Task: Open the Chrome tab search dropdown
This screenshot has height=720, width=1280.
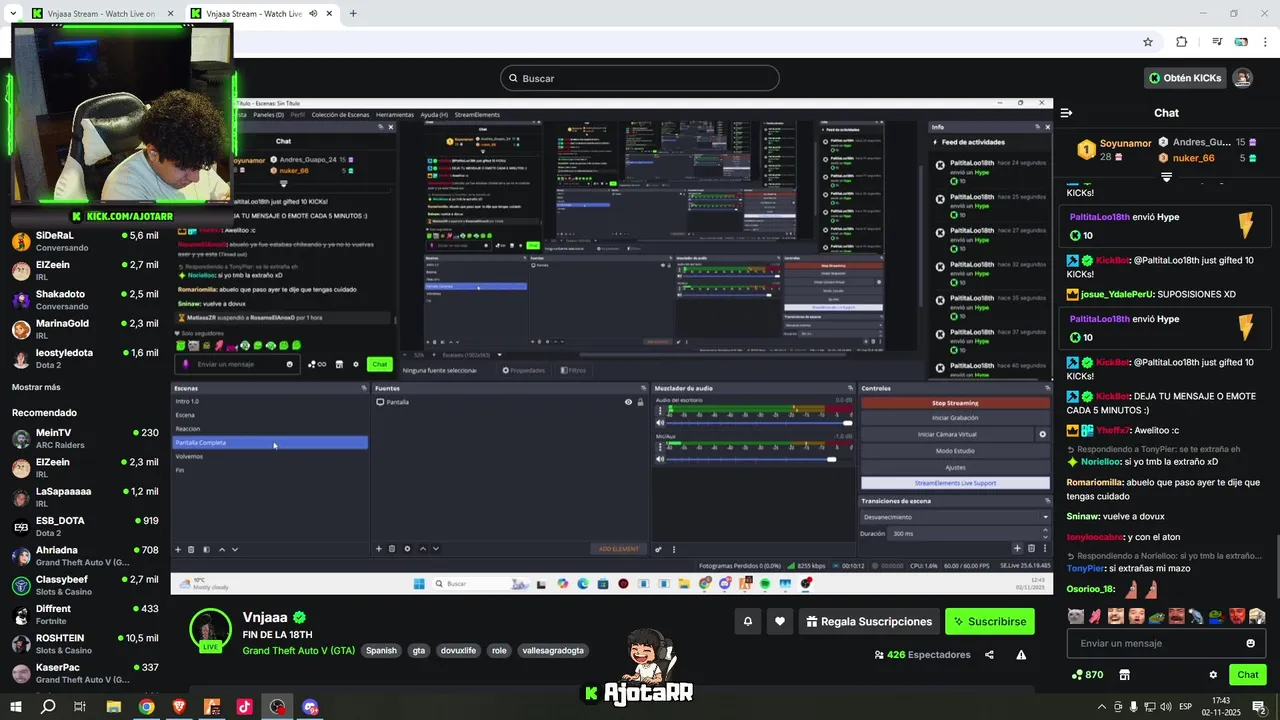Action: click(14, 13)
